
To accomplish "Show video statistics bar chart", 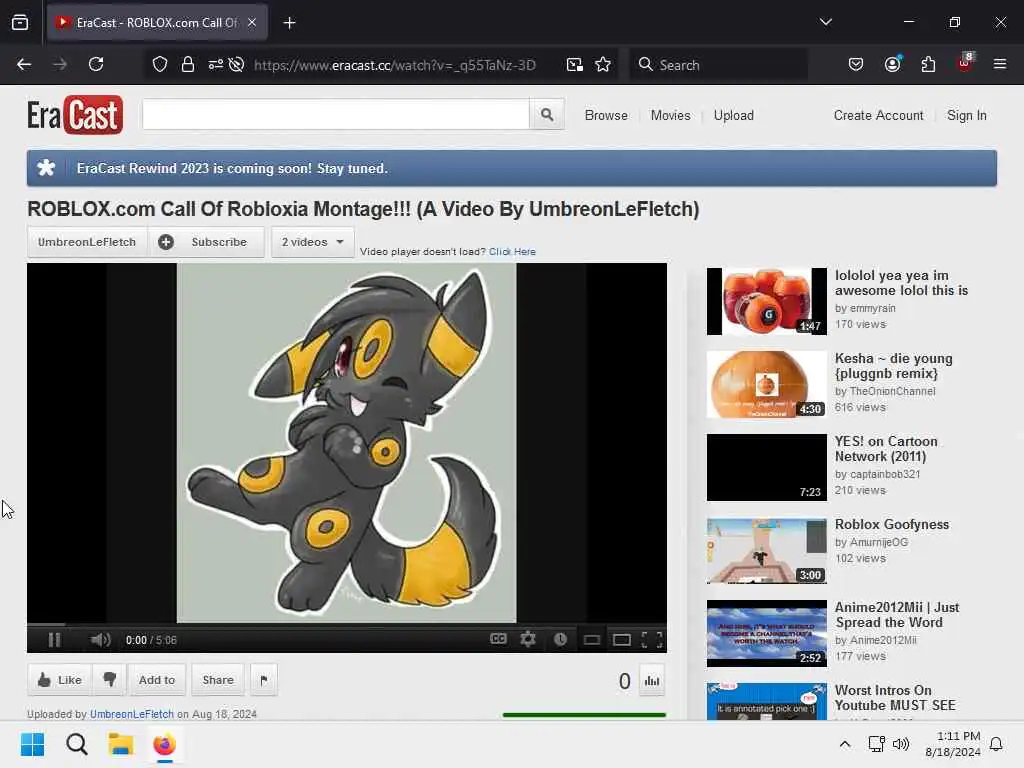I will pyautogui.click(x=652, y=680).
